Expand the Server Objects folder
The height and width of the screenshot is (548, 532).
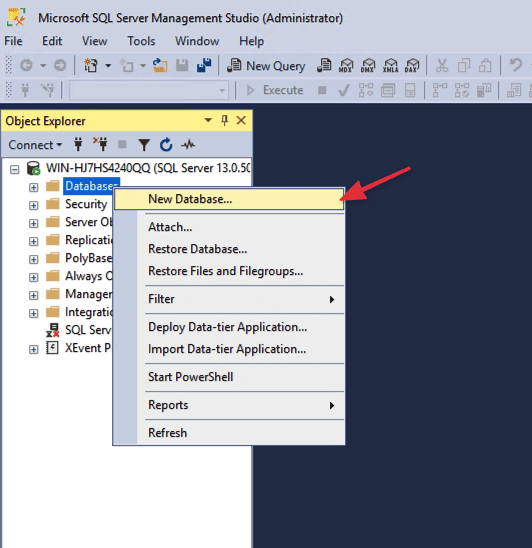34,223
